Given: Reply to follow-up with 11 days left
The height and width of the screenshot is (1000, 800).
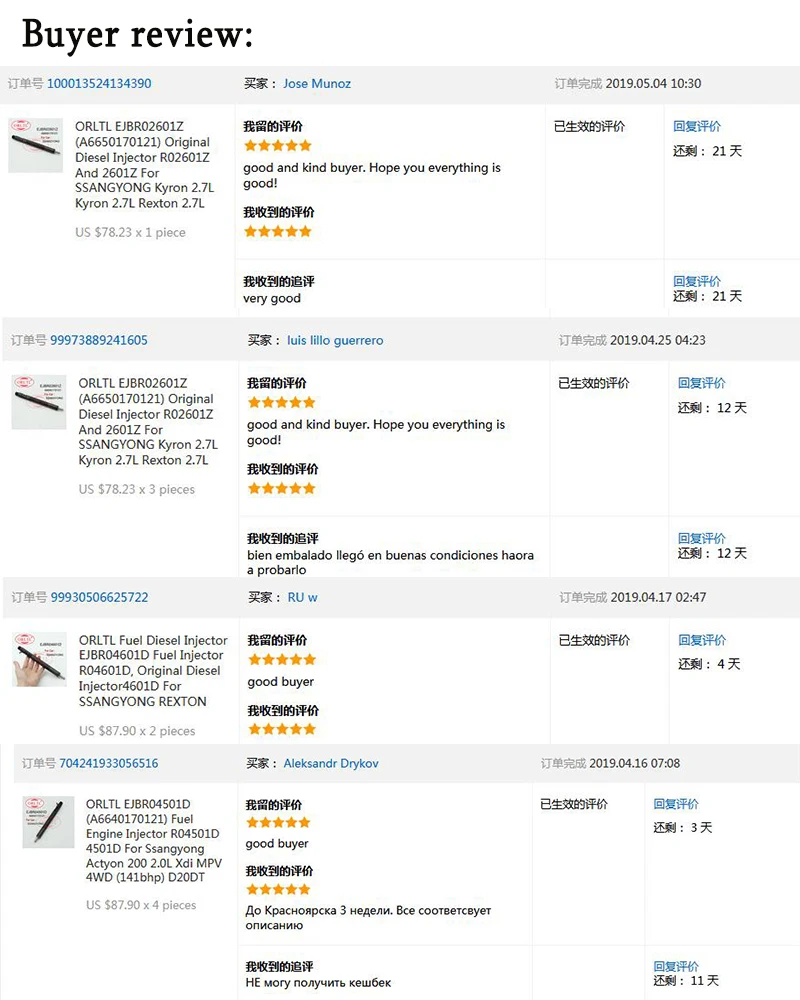Looking at the screenshot, I should tap(676, 966).
